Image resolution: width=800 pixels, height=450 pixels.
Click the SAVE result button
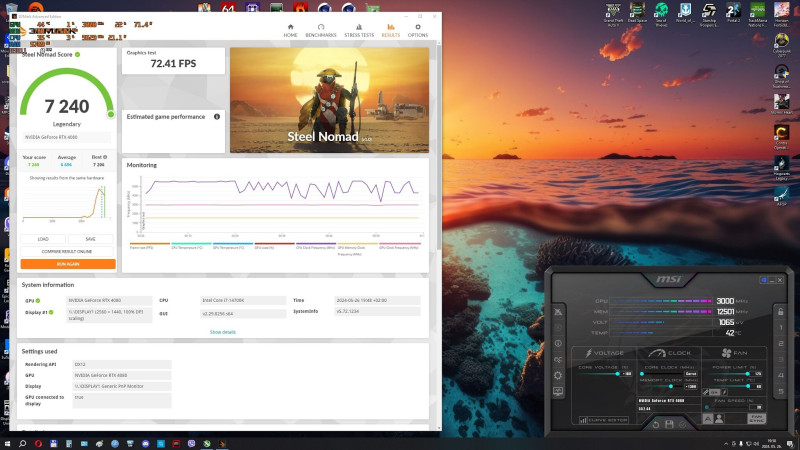tap(90, 239)
